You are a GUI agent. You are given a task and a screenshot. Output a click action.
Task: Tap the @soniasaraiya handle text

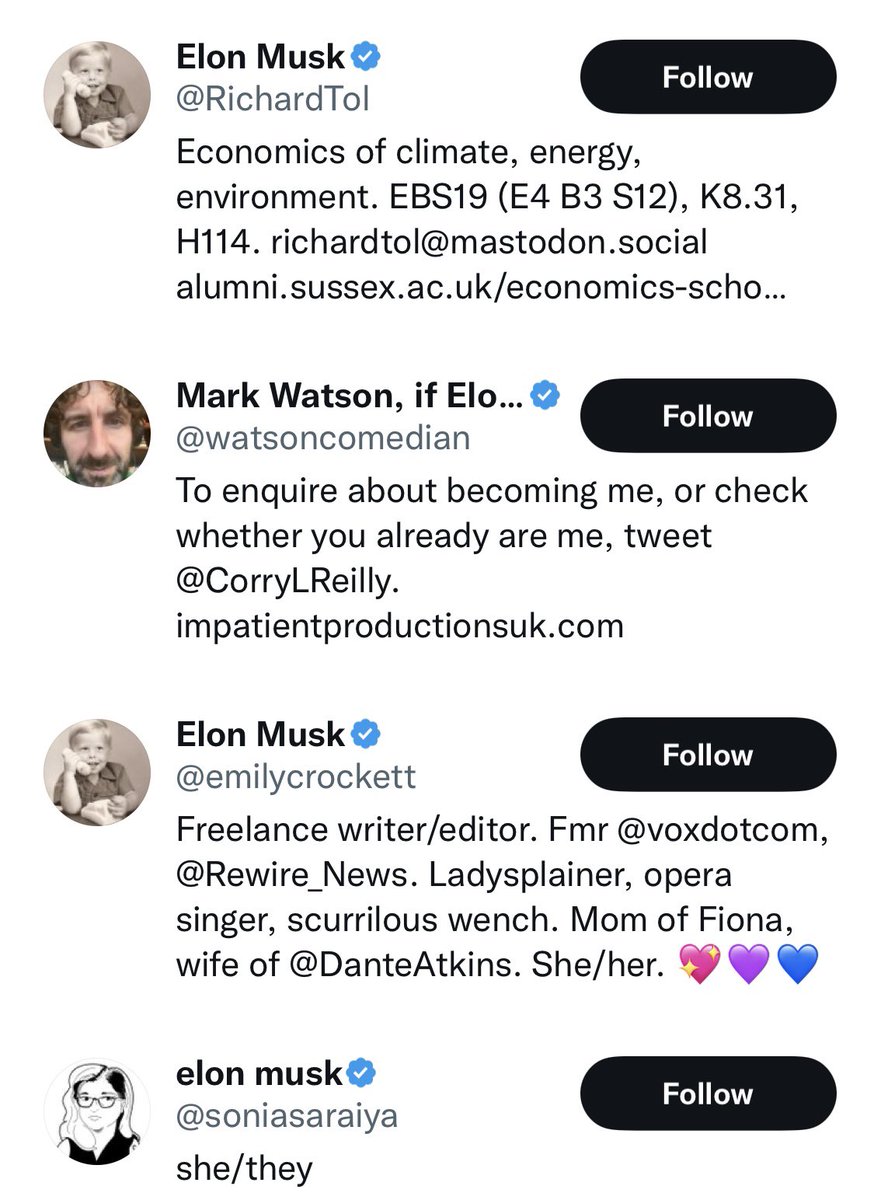[286, 1116]
